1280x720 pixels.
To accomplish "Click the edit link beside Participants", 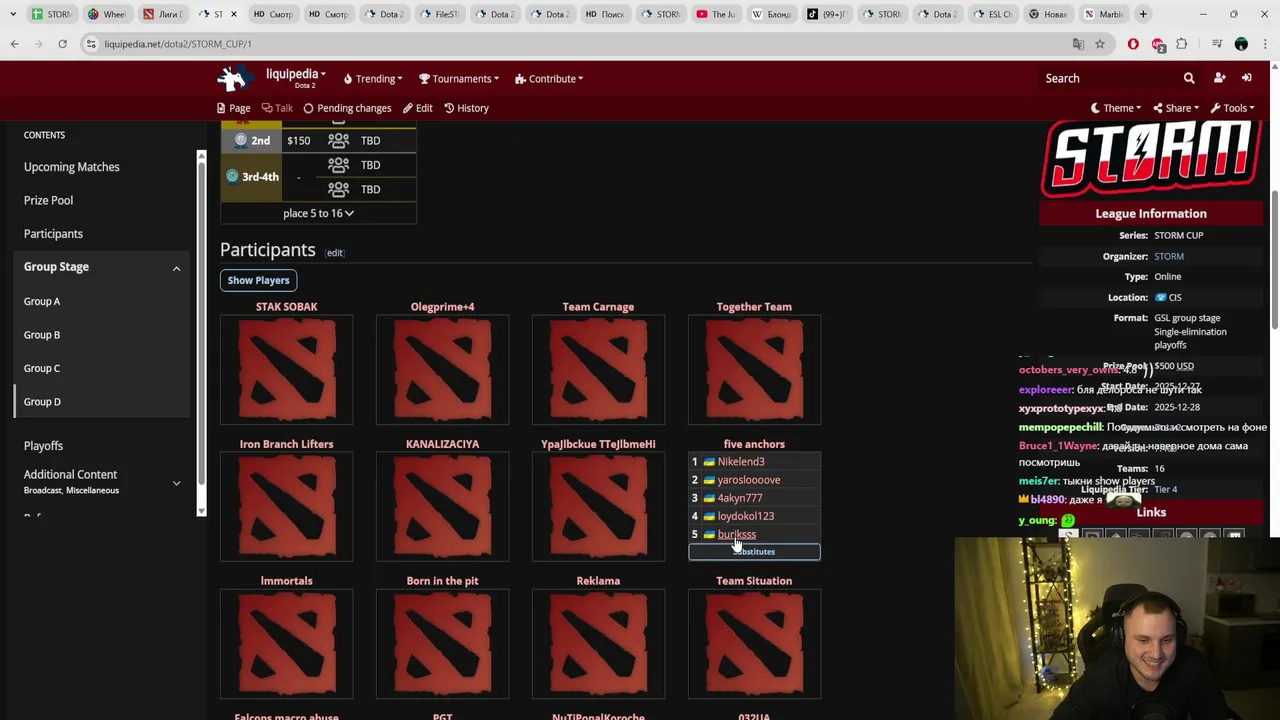I will (334, 253).
